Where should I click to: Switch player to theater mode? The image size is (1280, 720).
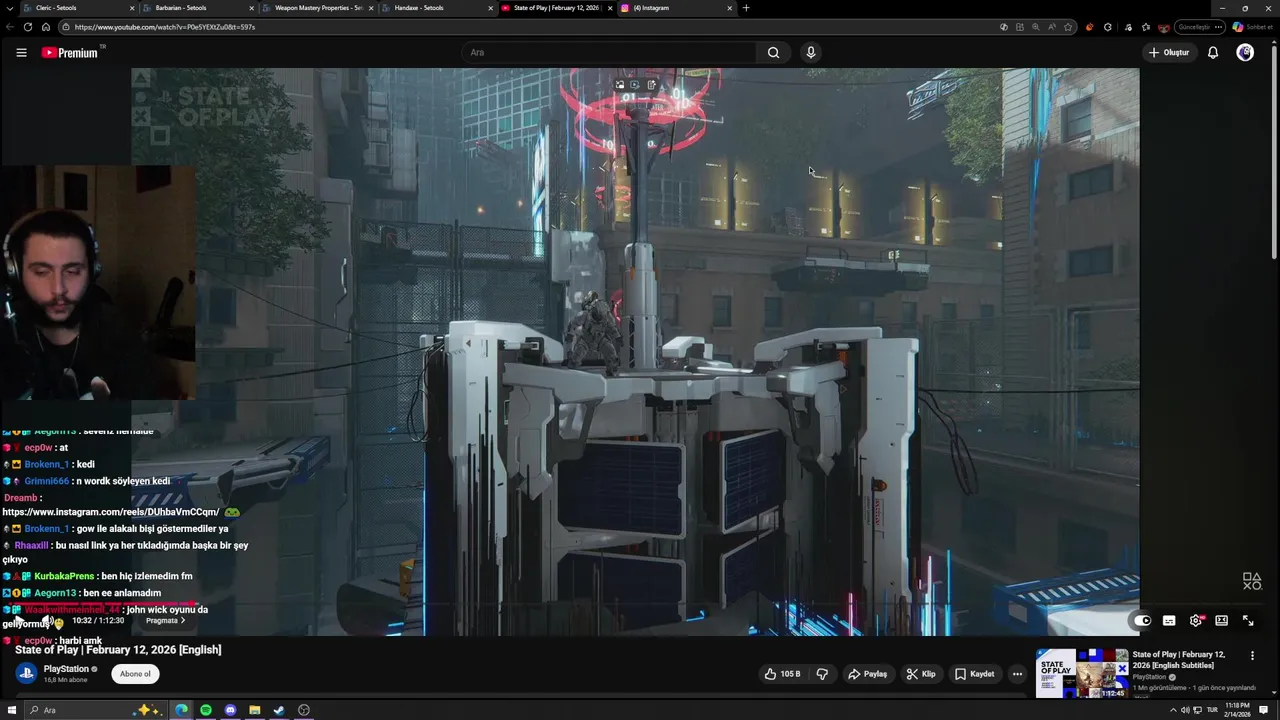click(1221, 621)
